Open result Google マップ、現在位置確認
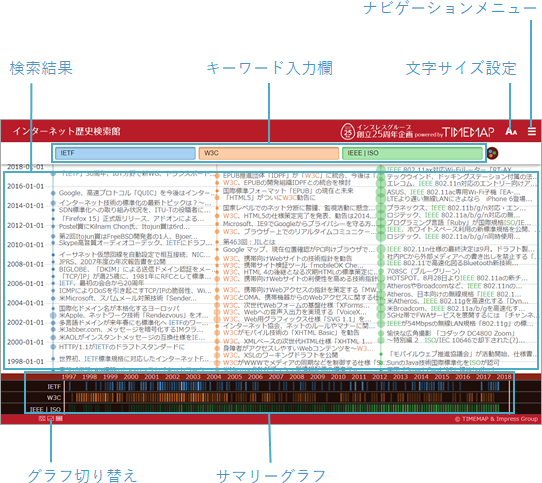The width and height of the screenshot is (542, 483). [x=299, y=249]
